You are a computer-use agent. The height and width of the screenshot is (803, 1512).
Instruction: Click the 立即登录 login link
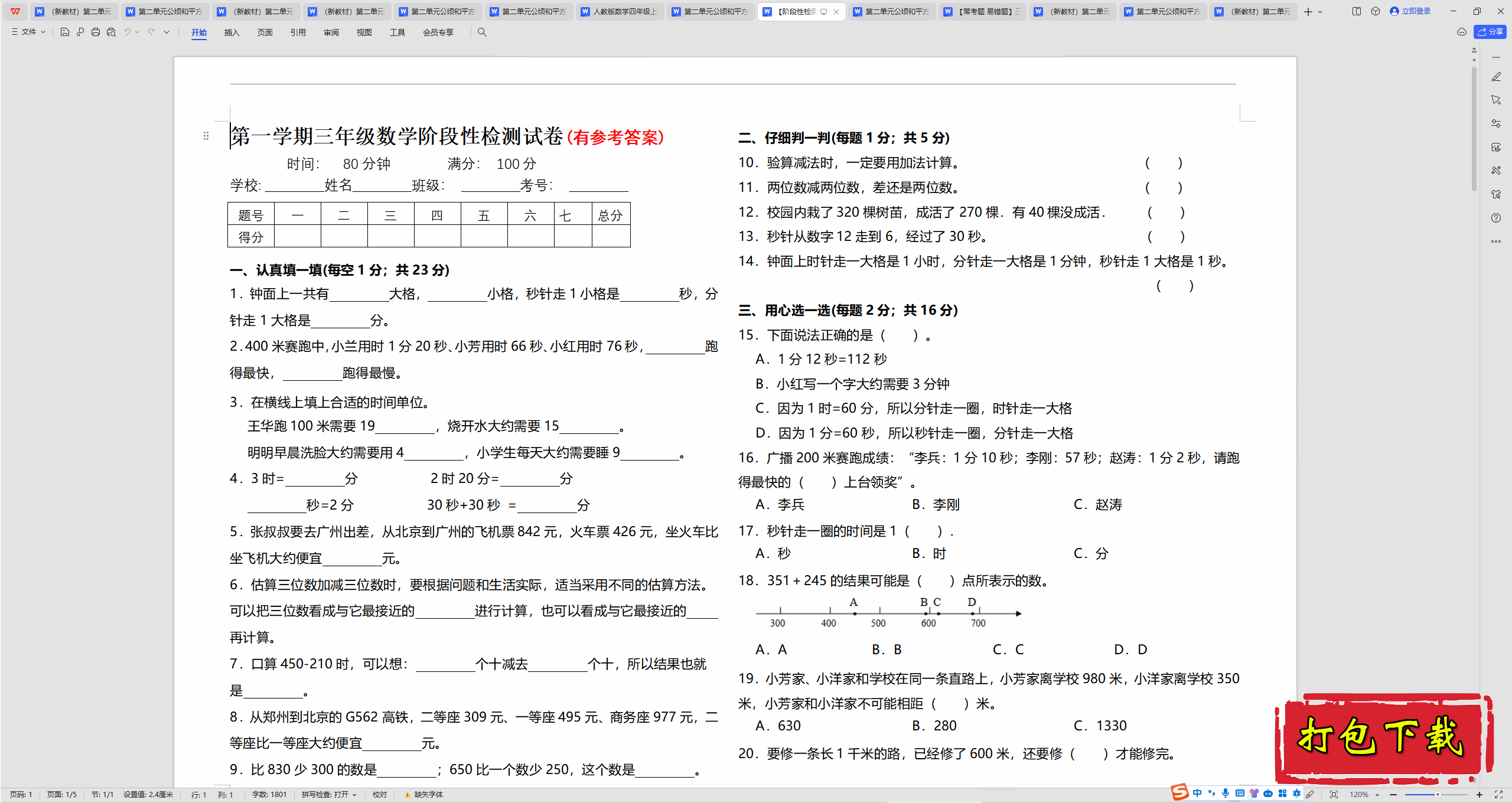1410,11
